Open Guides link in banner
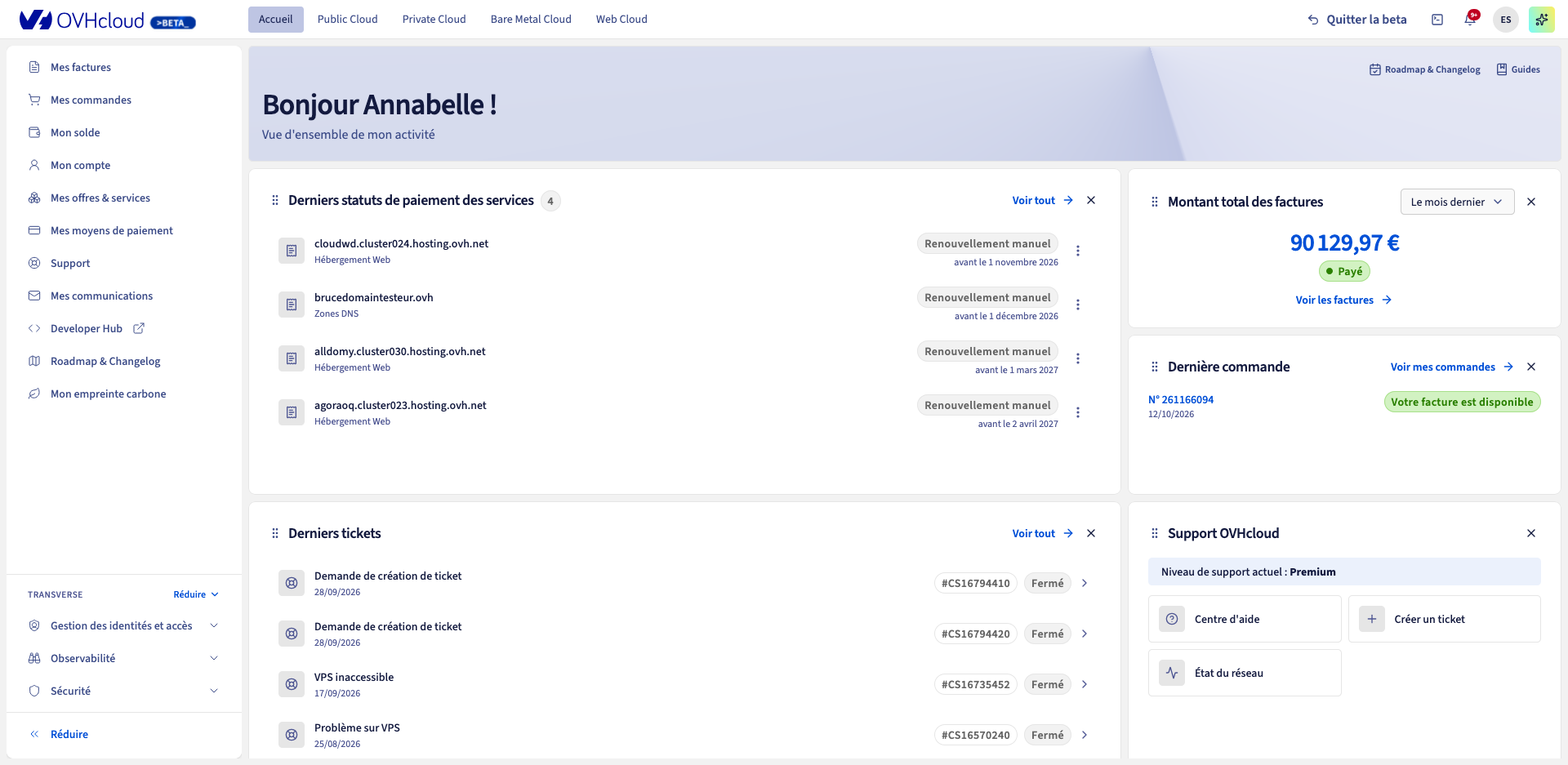 pos(1518,69)
